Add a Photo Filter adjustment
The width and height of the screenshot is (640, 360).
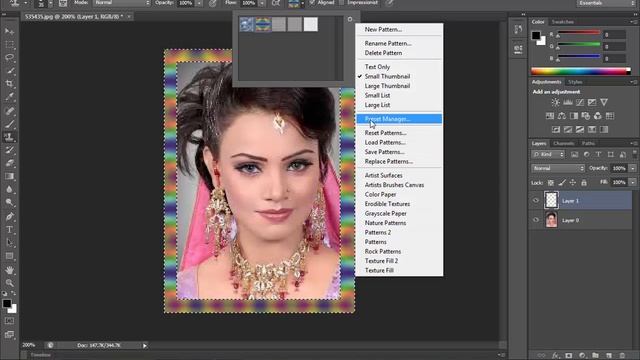(586, 116)
